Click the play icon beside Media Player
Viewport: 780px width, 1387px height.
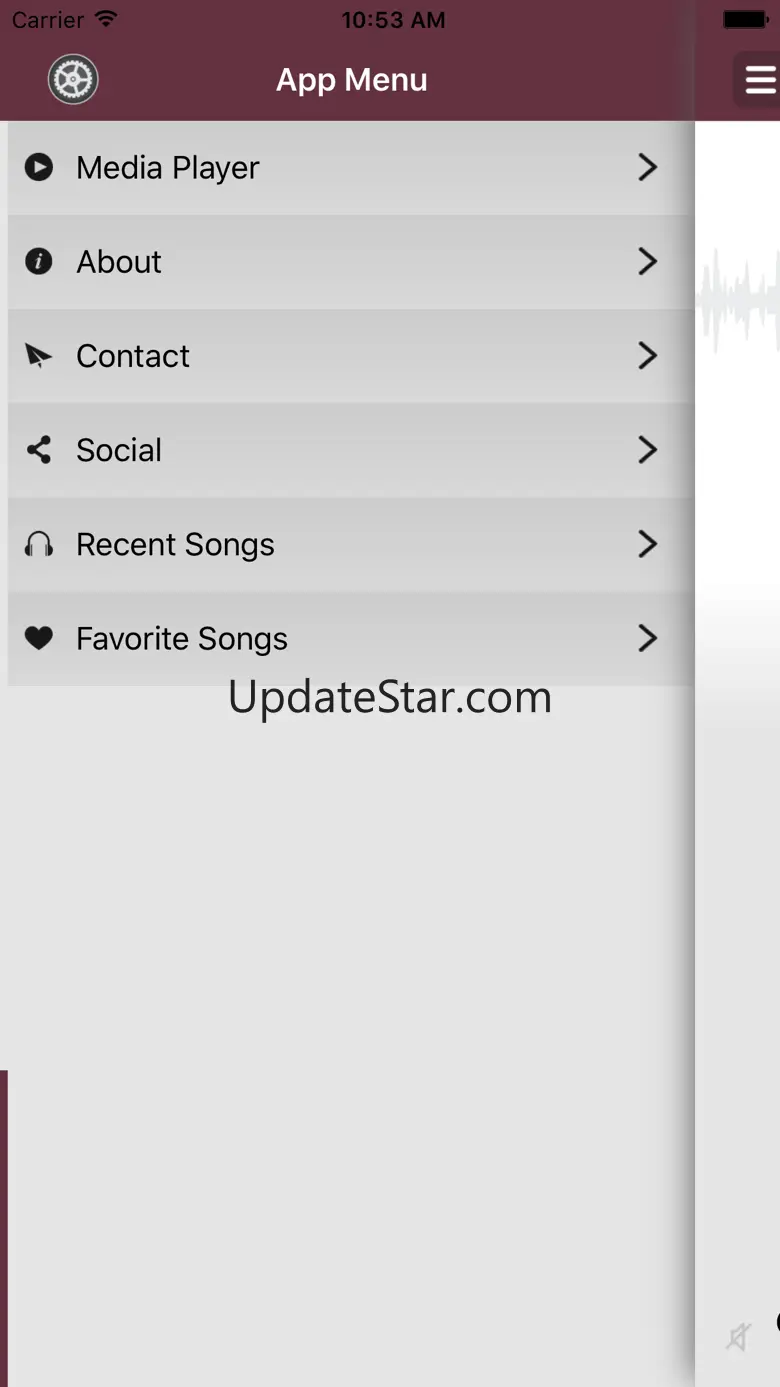39,167
